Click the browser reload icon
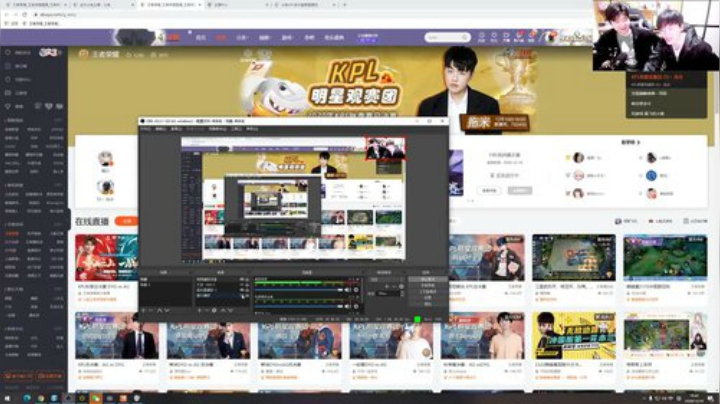The image size is (720, 404). [x=24, y=15]
